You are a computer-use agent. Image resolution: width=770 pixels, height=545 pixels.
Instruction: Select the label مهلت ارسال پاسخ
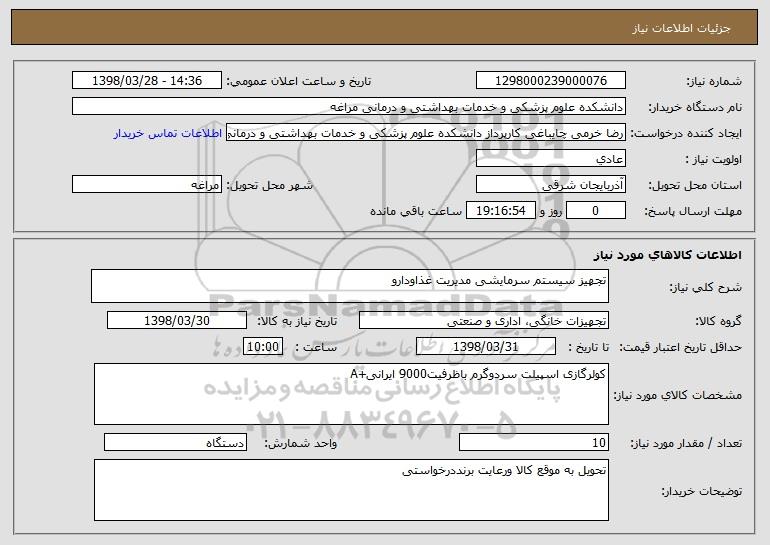[x=693, y=212]
